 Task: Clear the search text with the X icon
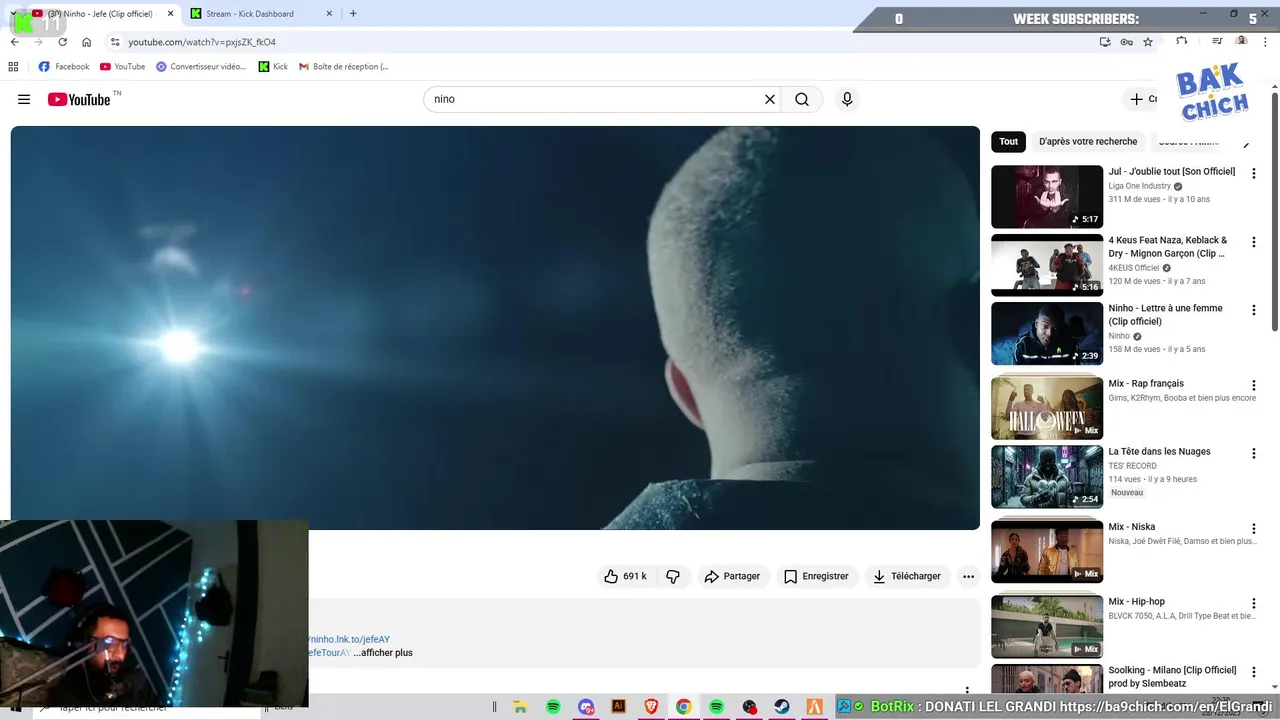coord(770,99)
